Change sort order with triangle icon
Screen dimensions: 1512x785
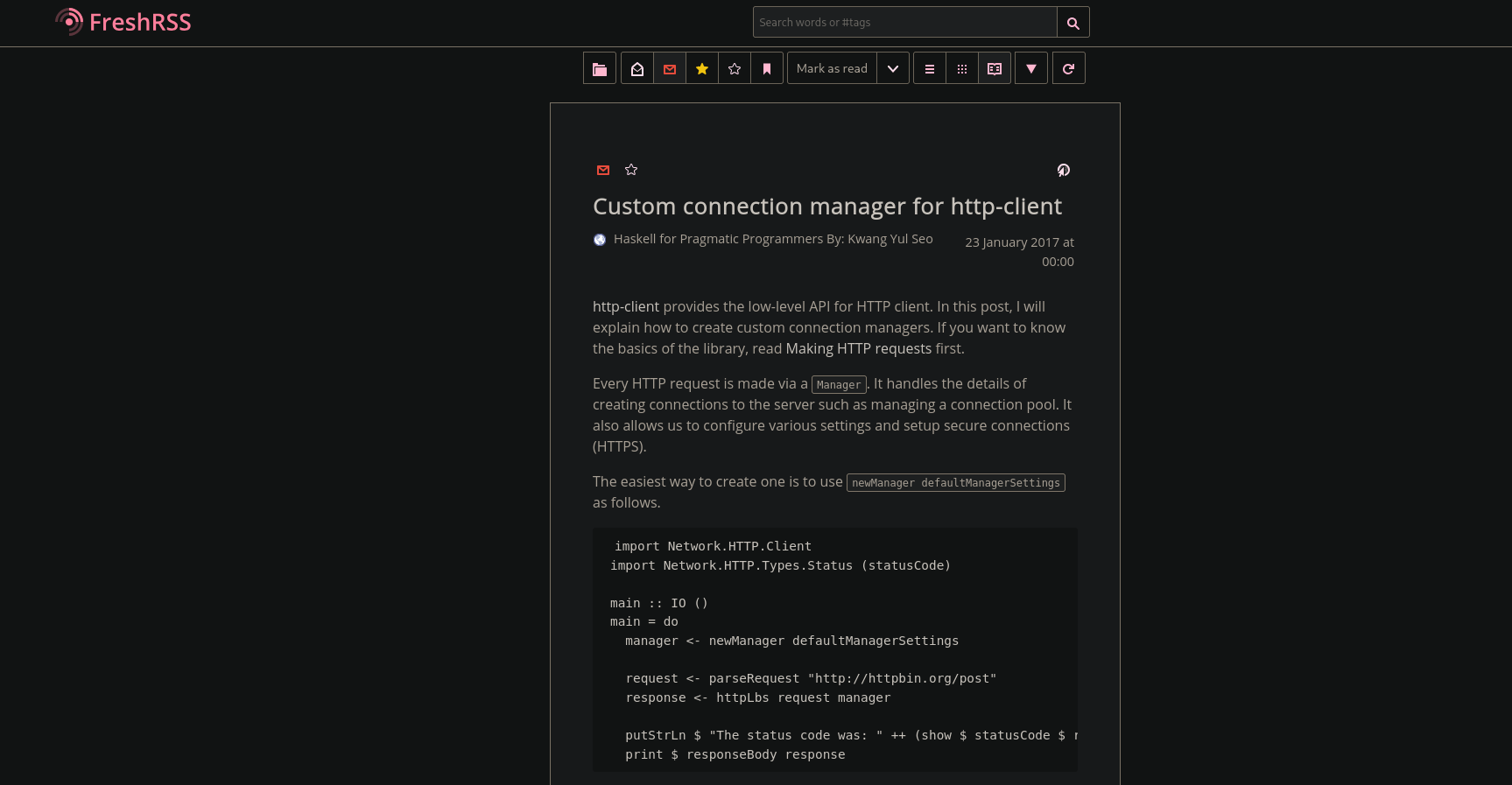tap(1031, 68)
